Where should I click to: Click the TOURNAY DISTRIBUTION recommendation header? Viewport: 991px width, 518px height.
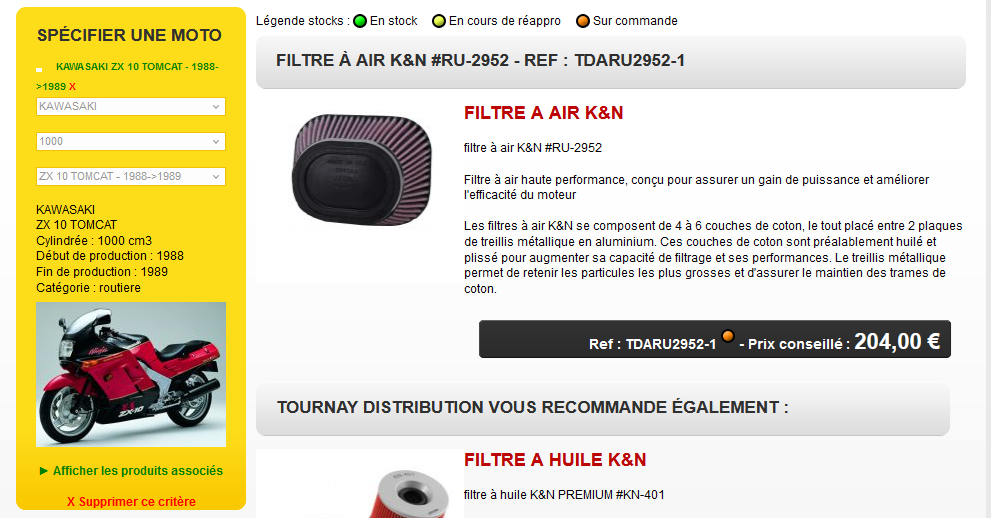(603, 409)
